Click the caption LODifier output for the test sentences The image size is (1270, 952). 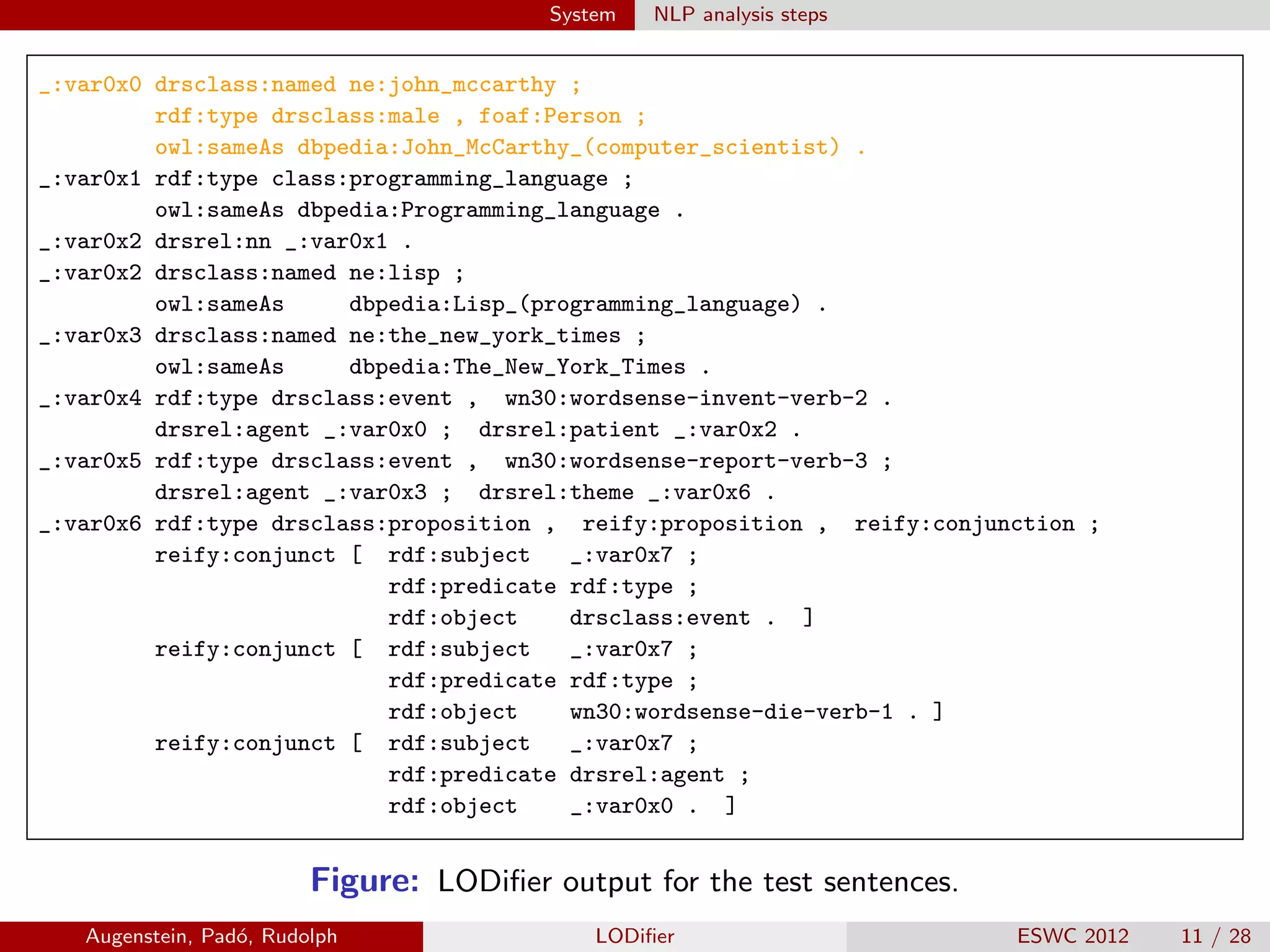tap(698, 882)
